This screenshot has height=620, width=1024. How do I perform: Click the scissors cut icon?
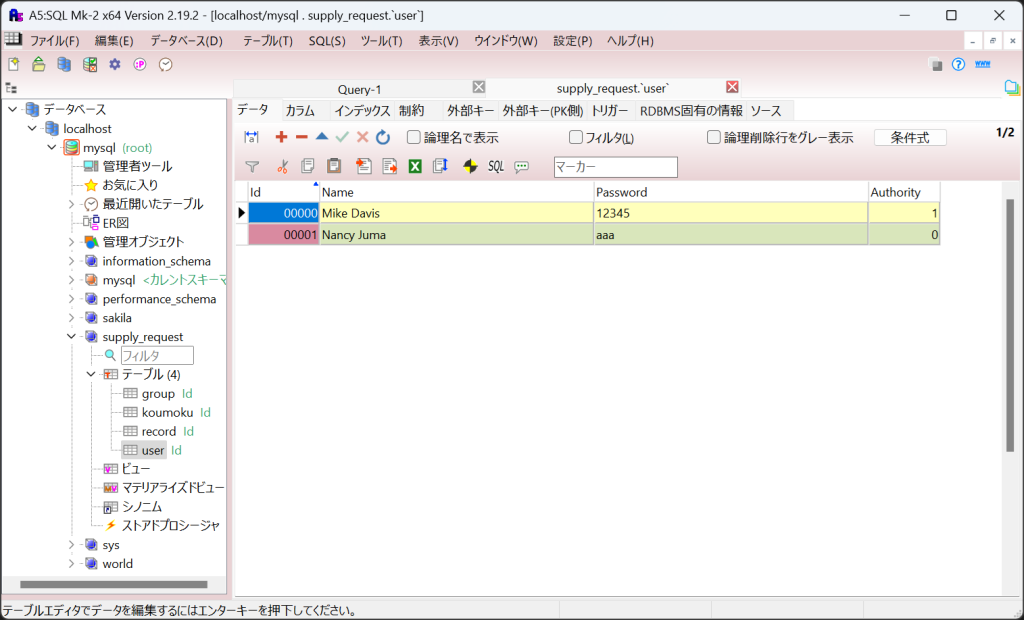tap(282, 166)
